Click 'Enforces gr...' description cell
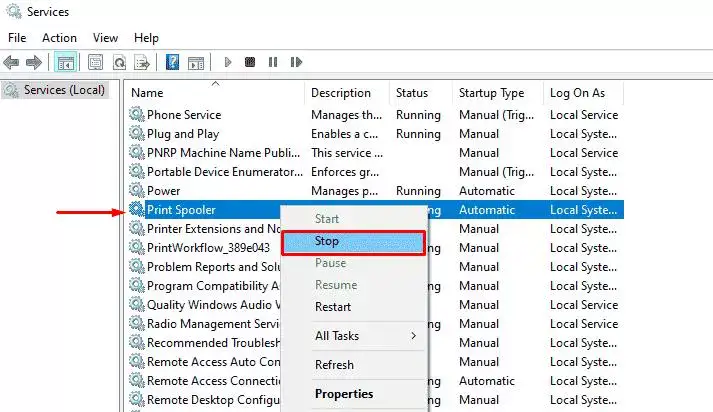This screenshot has height=412, width=713. [345, 172]
